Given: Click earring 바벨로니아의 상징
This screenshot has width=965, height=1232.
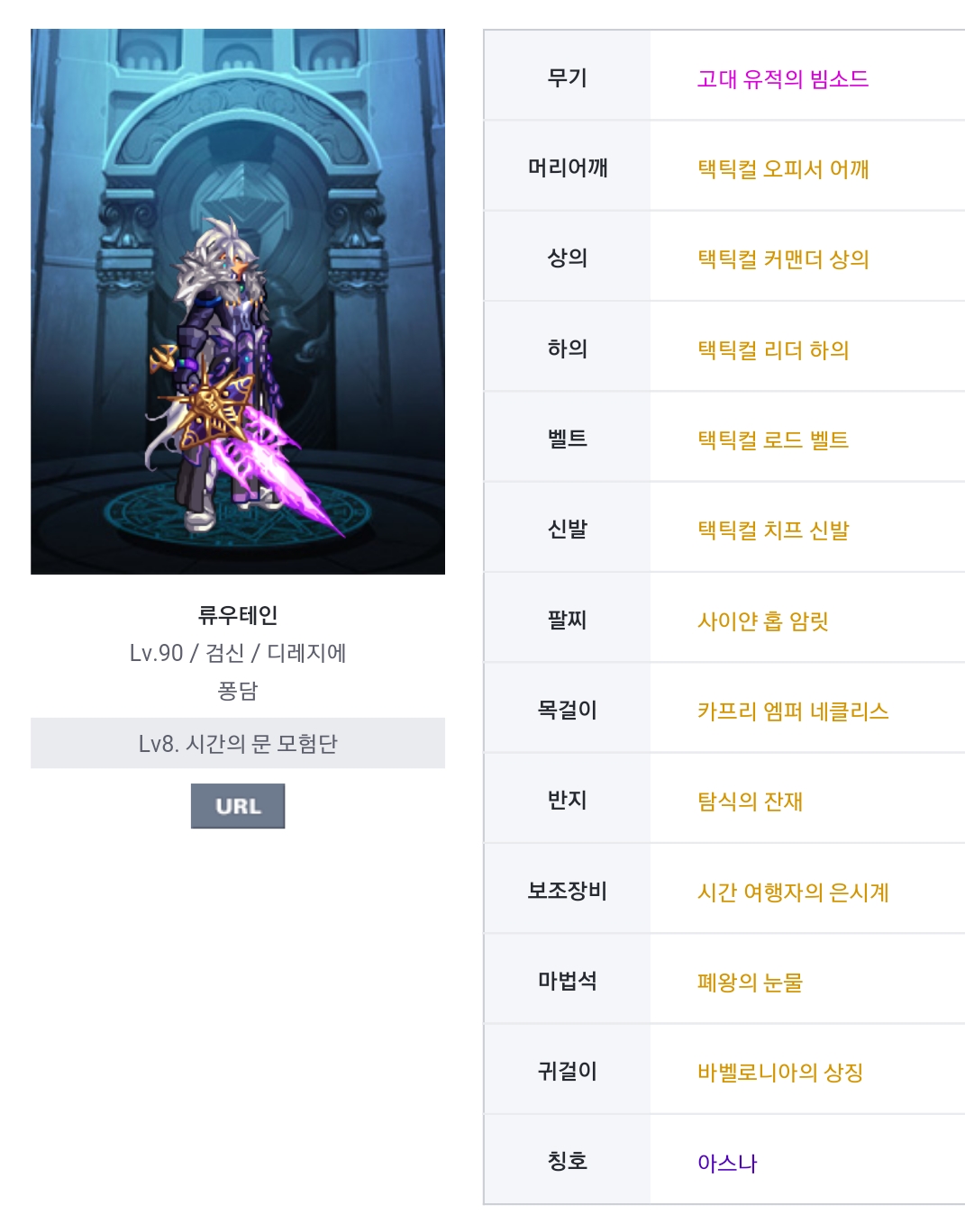Looking at the screenshot, I should coord(780,1073).
